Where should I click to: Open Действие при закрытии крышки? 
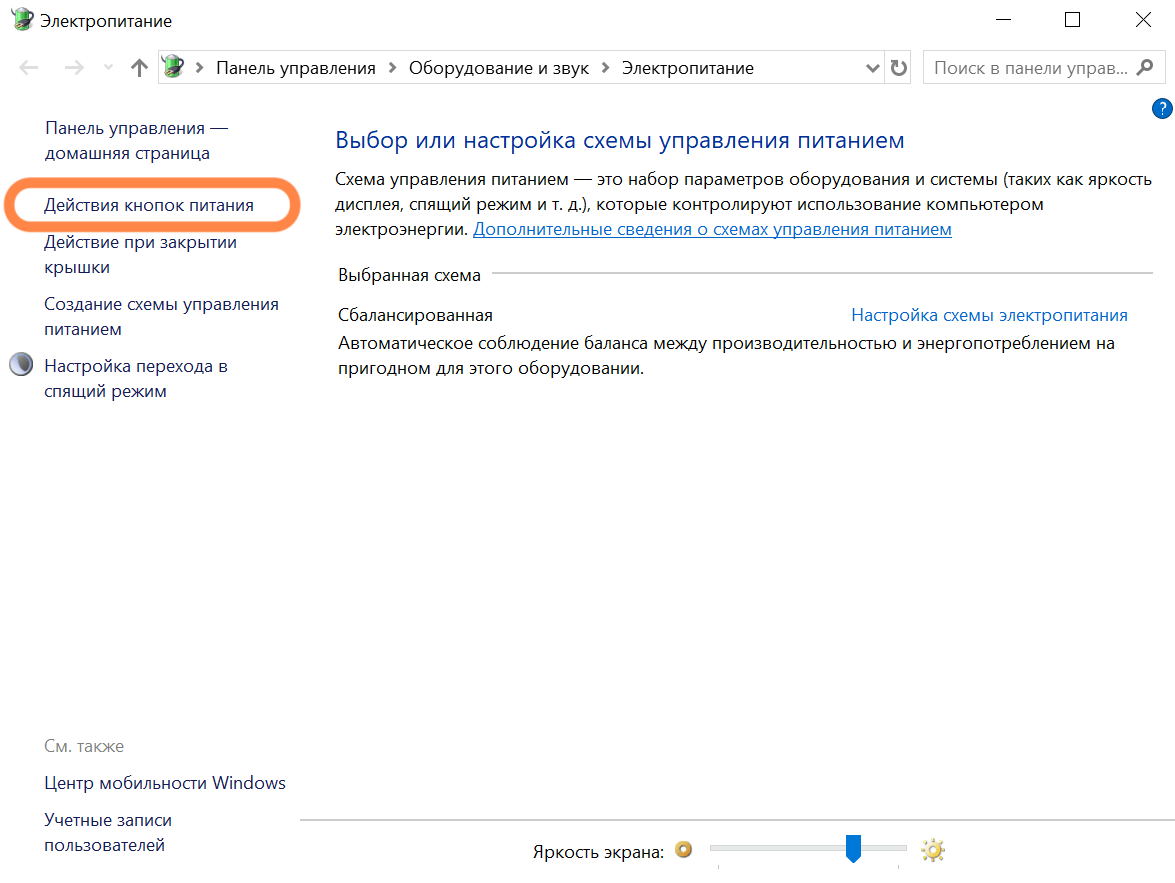pyautogui.click(x=140, y=254)
